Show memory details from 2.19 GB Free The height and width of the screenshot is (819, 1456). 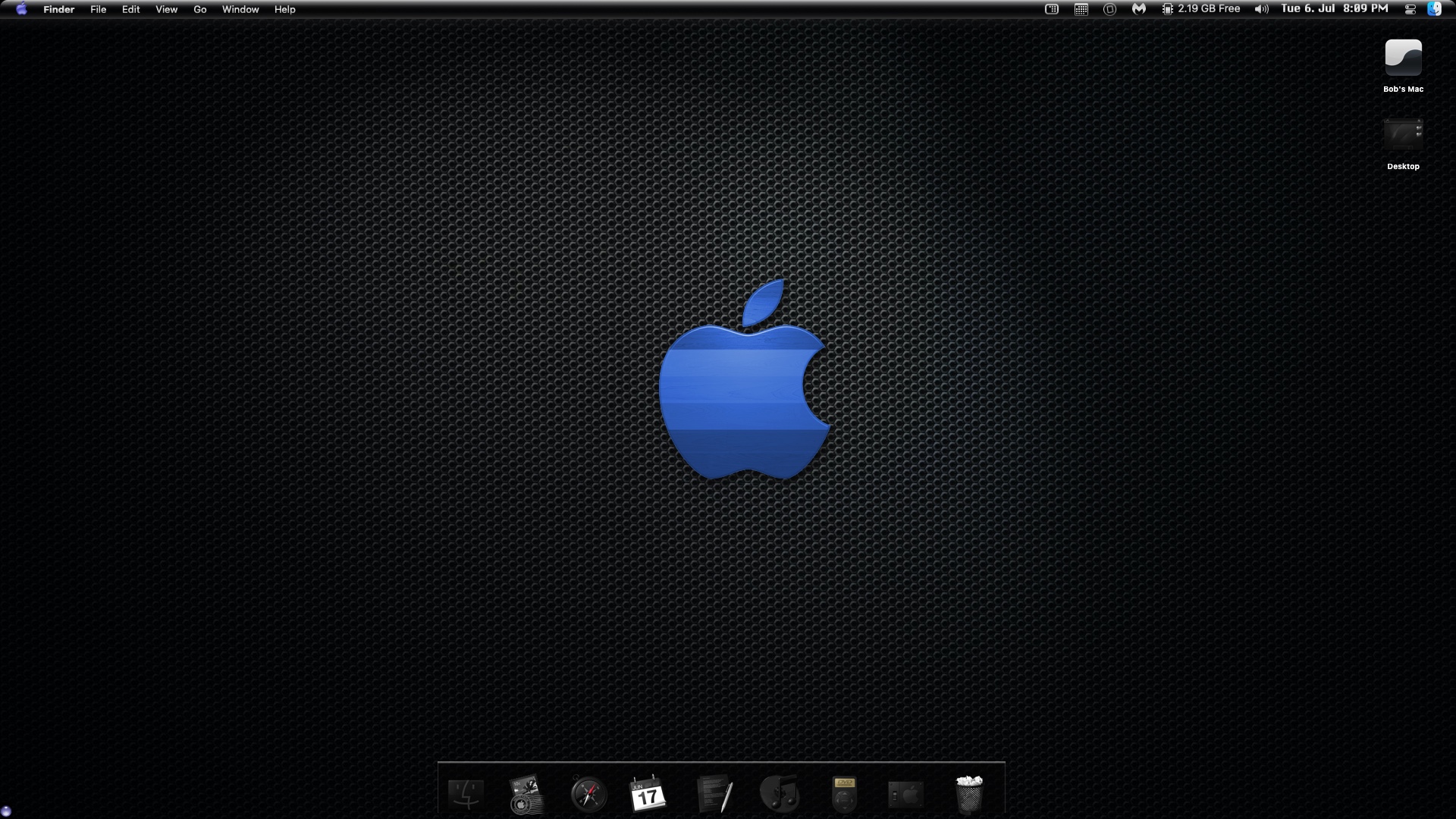1209,9
